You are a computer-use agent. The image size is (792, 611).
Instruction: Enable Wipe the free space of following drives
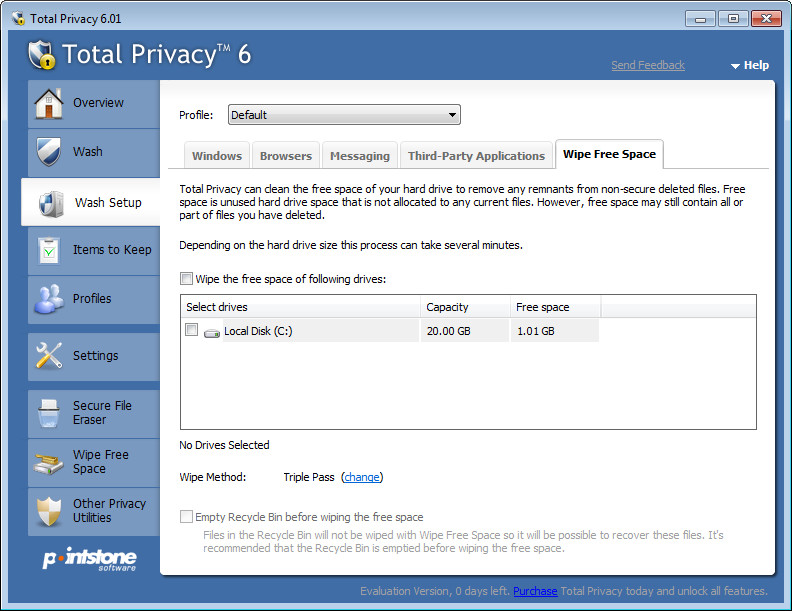click(186, 279)
